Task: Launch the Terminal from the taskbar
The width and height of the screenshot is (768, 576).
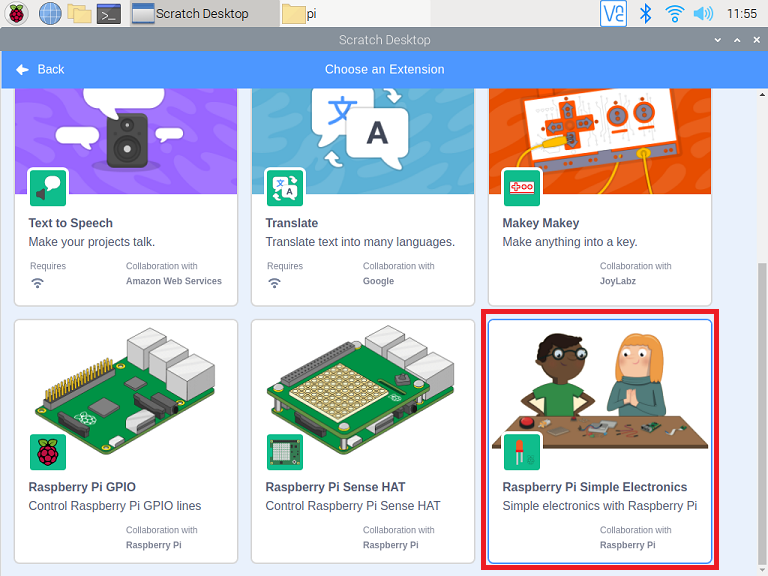Action: [109, 14]
